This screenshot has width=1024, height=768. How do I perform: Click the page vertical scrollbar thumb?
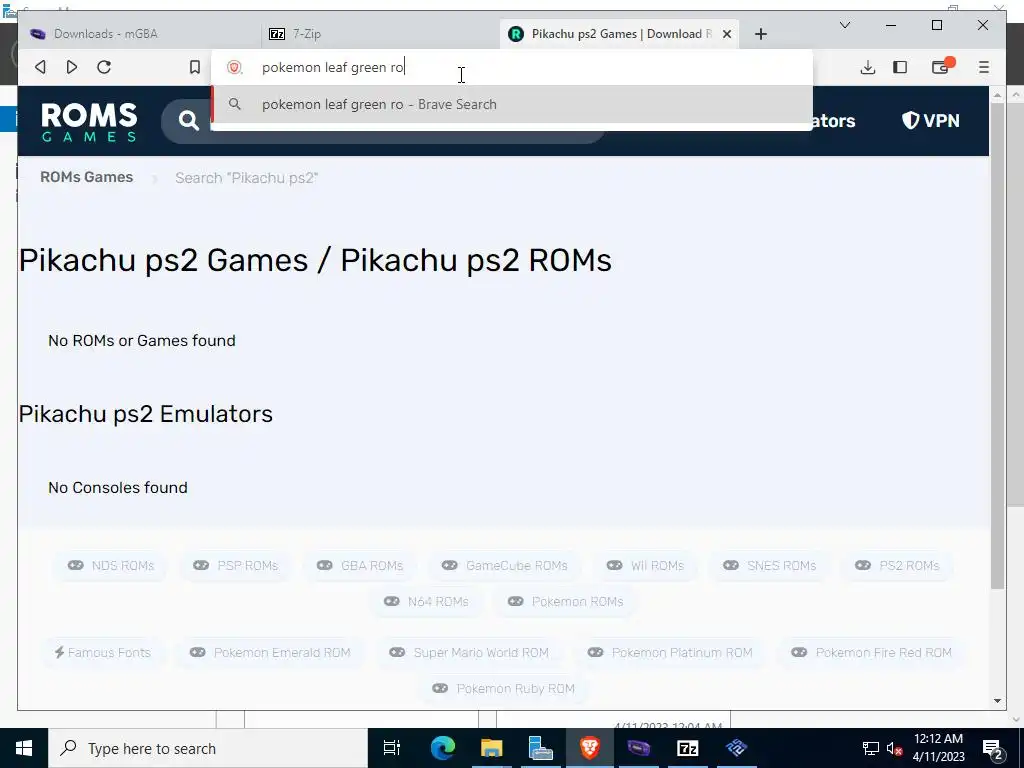(997, 346)
